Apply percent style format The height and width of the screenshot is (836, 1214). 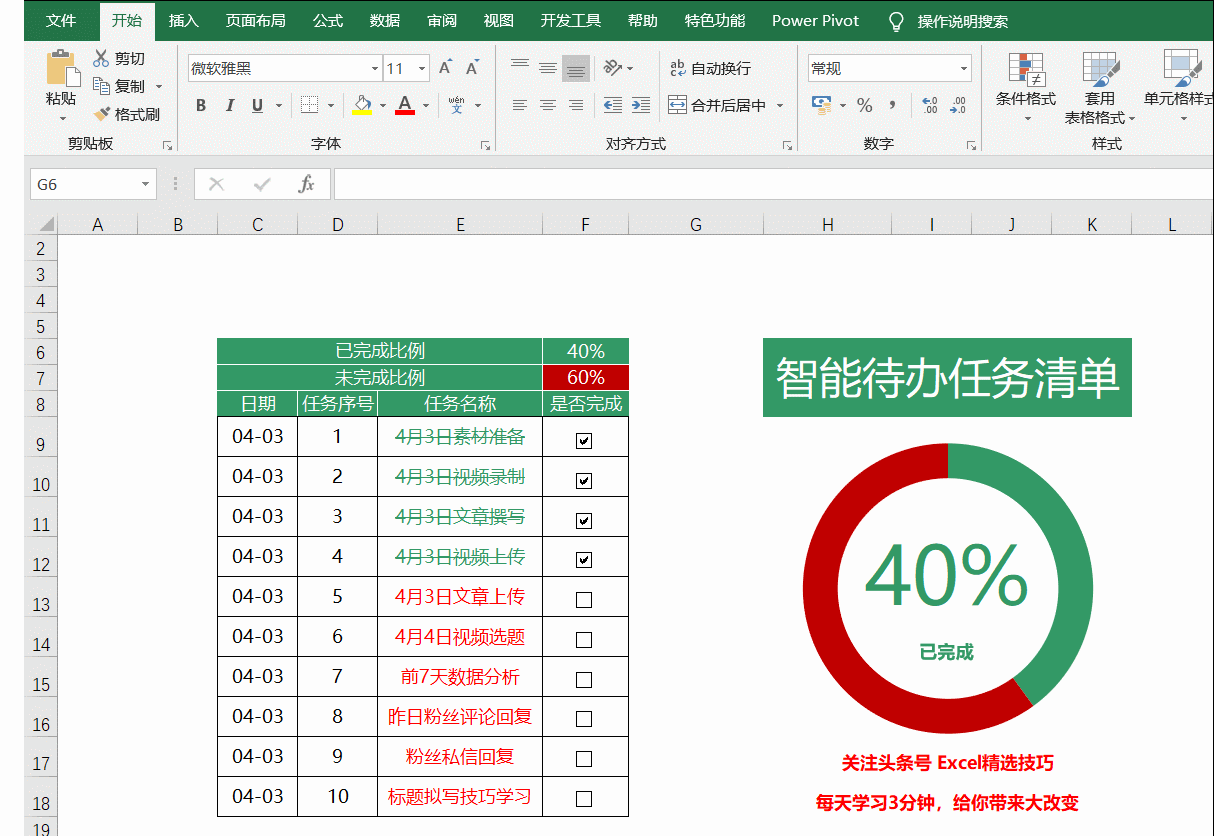(864, 105)
